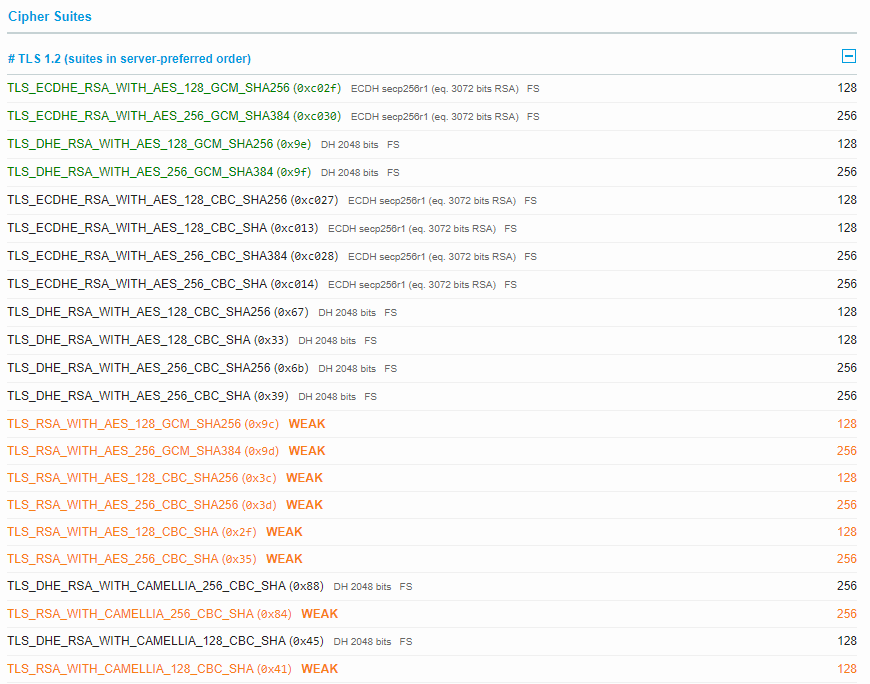Viewport: 870px width, 684px height.
Task: Select TLS_ECDHE_RSA_WITH_AES_128_GCM_SHA256 (0xc02f) suite
Action: [x=174, y=88]
